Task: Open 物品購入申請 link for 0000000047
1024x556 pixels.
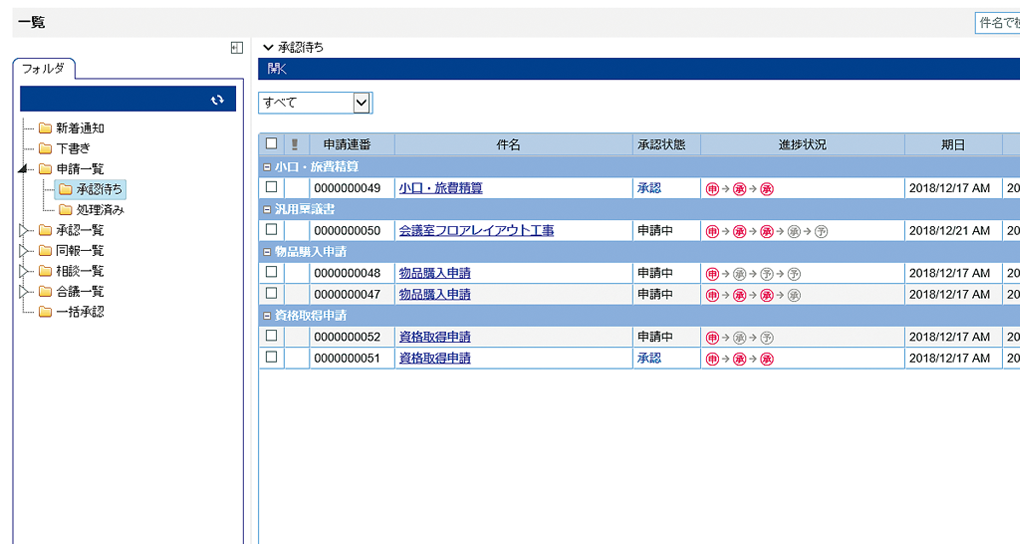Action: [435, 295]
